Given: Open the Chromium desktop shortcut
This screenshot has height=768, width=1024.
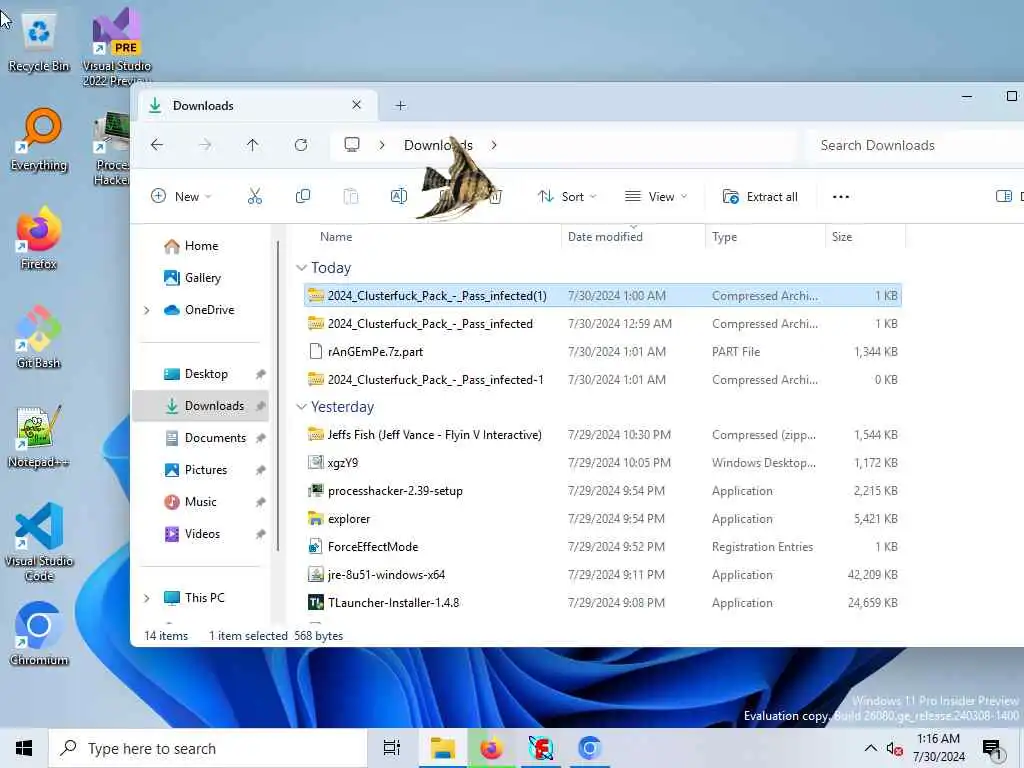Looking at the screenshot, I should (x=39, y=633).
